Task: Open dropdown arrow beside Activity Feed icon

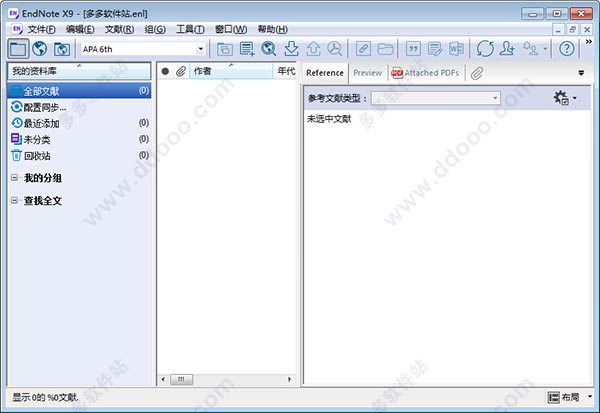Action: click(545, 49)
